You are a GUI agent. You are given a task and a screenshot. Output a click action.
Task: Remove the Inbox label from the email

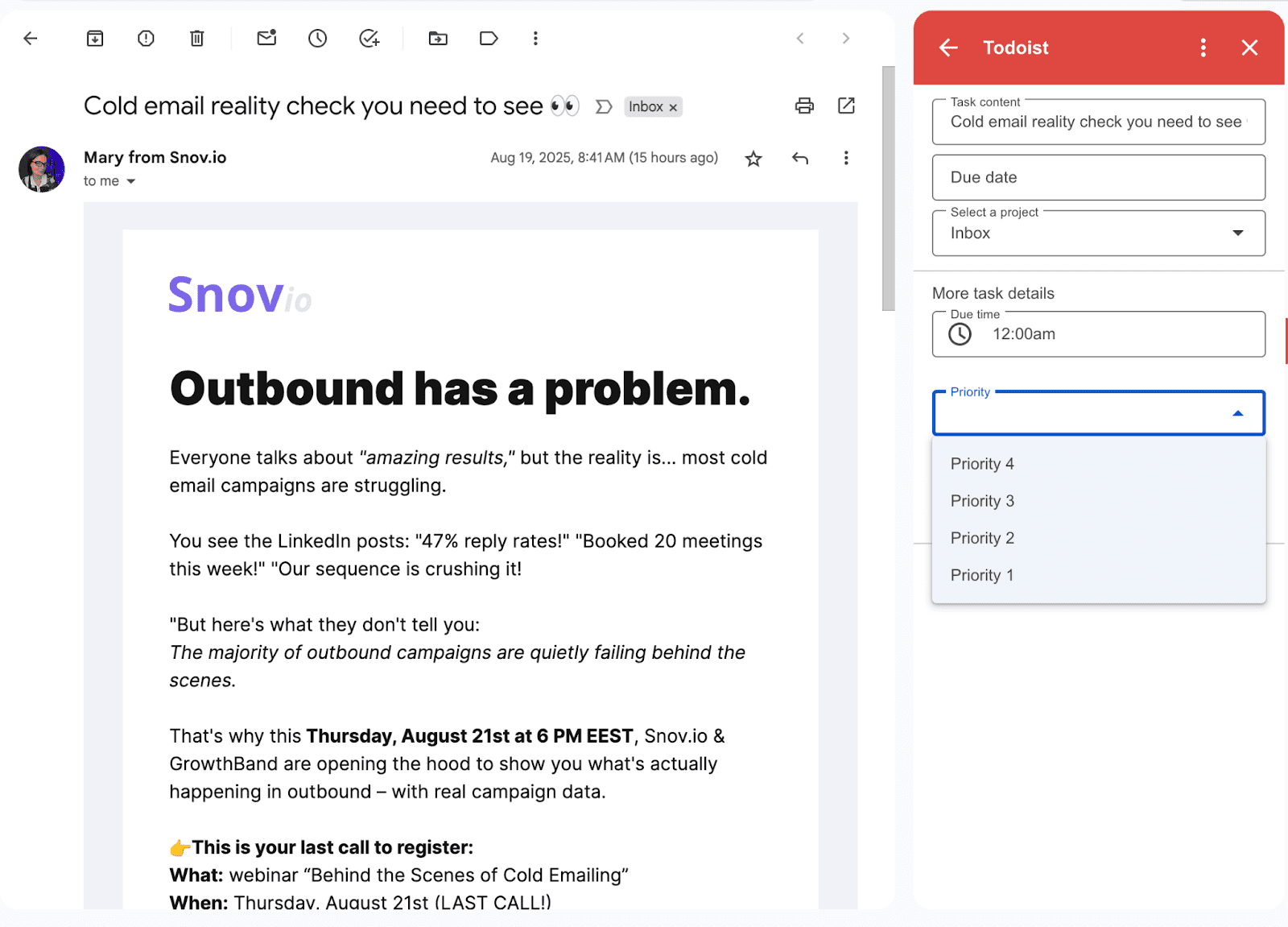[674, 107]
